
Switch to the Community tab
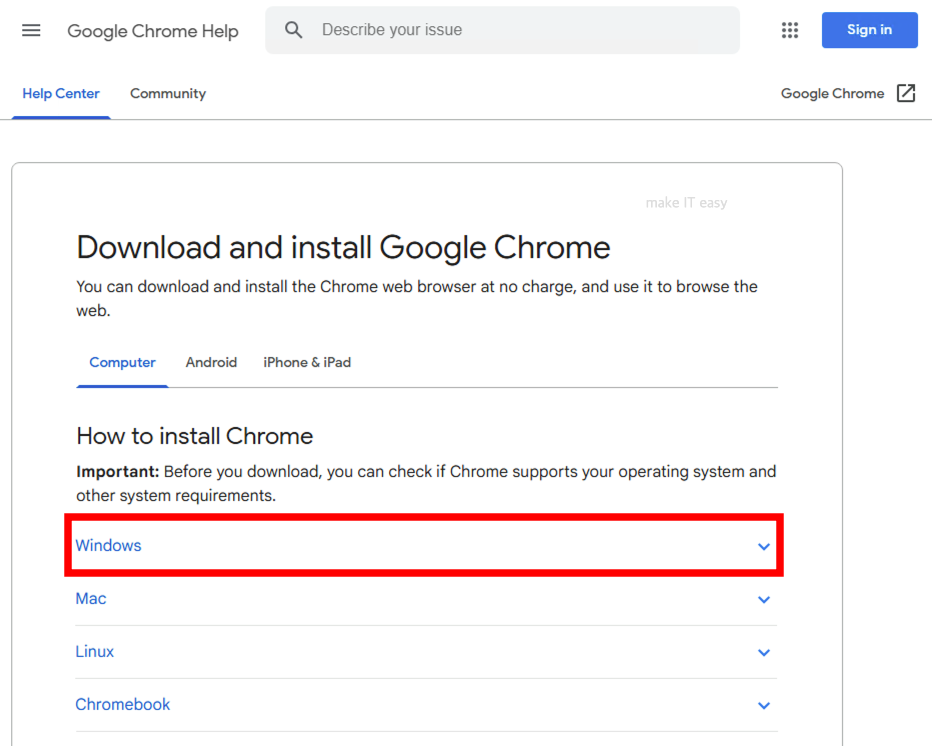[x=168, y=93]
